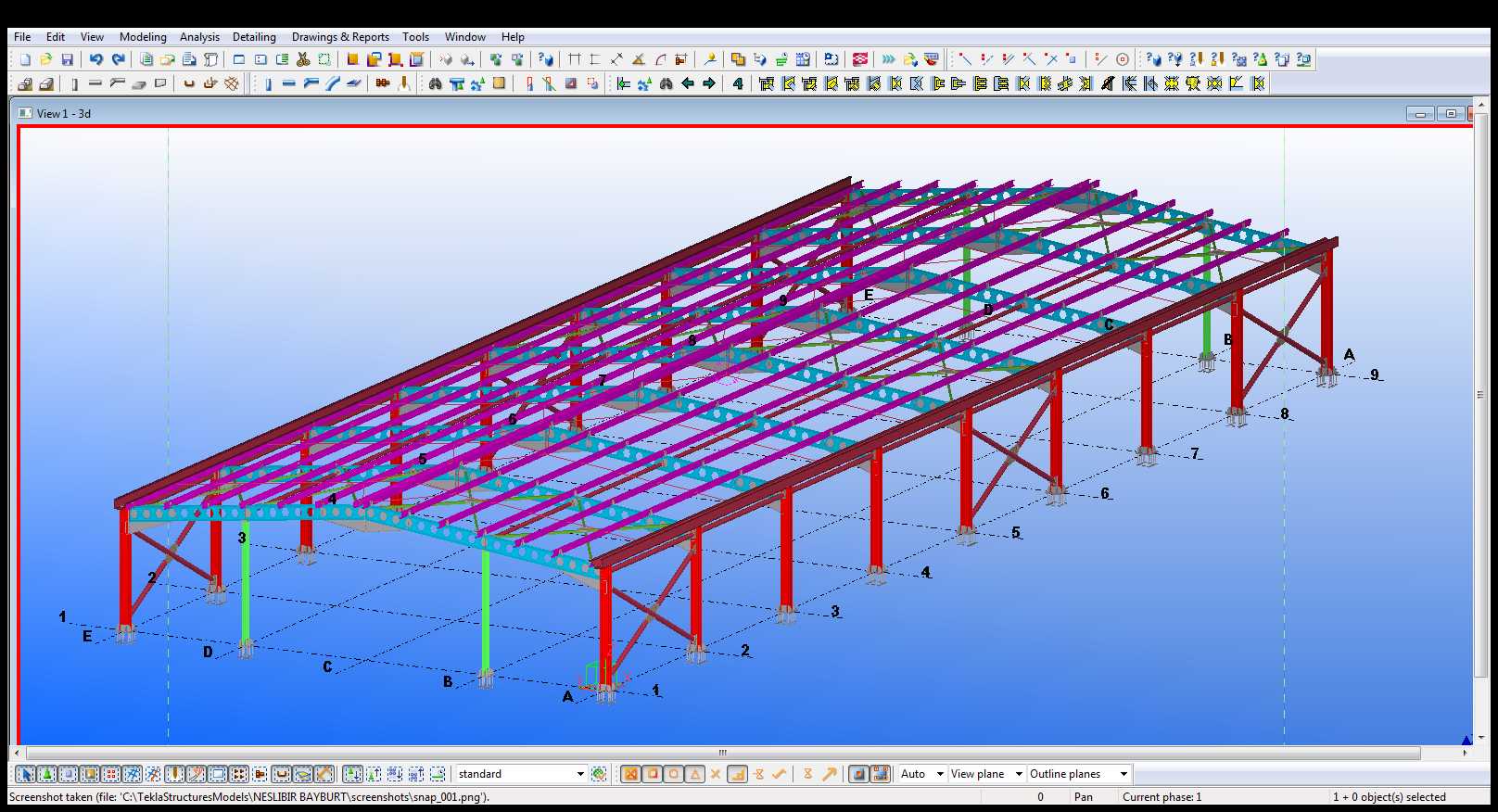Select the Create concrete slab tool
Screen dimensions: 1498x812
(139, 83)
